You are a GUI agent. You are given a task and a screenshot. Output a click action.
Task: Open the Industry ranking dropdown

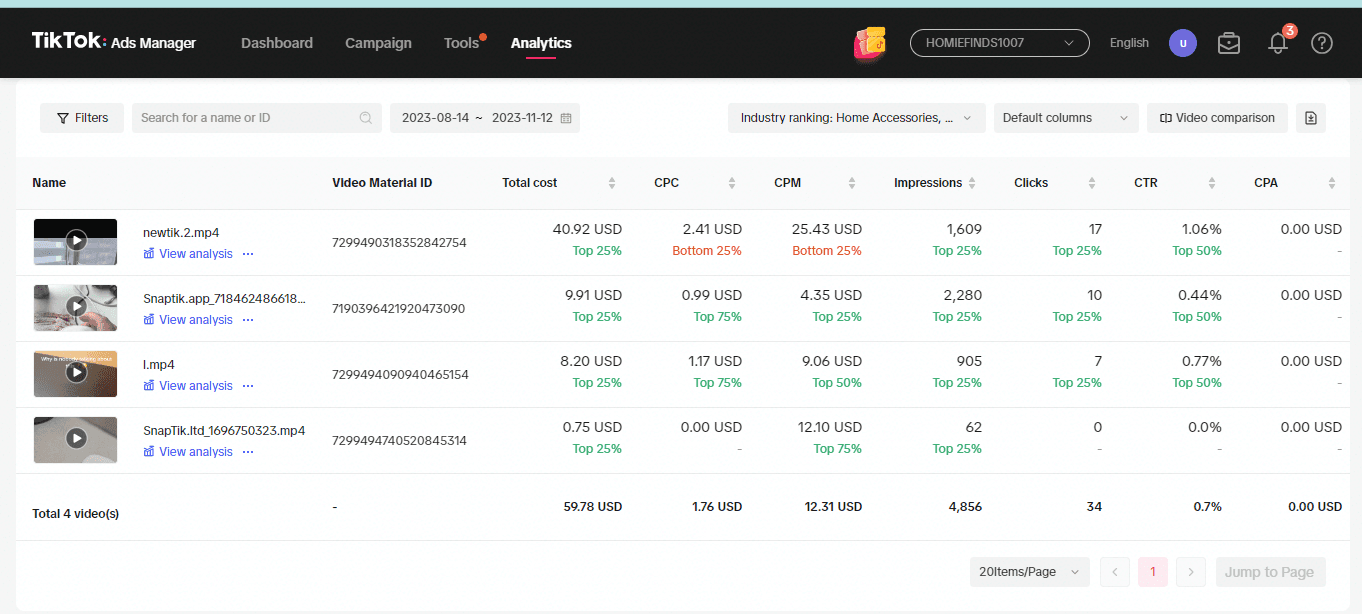(x=857, y=118)
